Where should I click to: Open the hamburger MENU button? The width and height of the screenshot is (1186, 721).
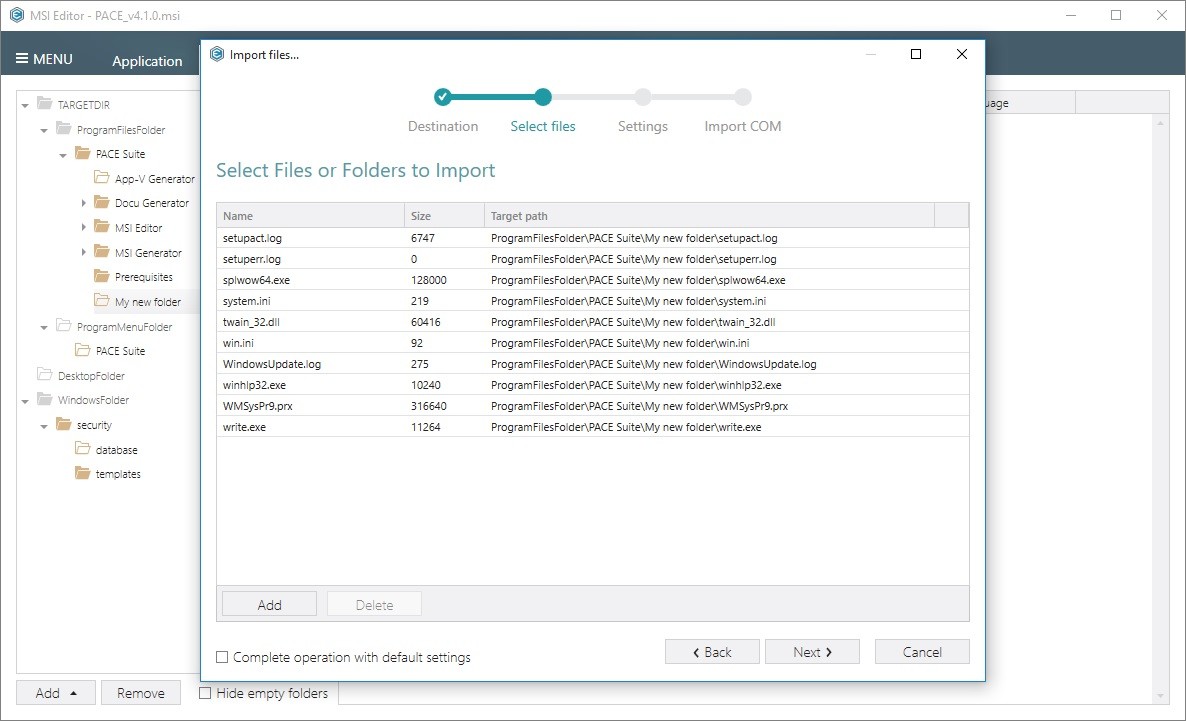coord(44,59)
